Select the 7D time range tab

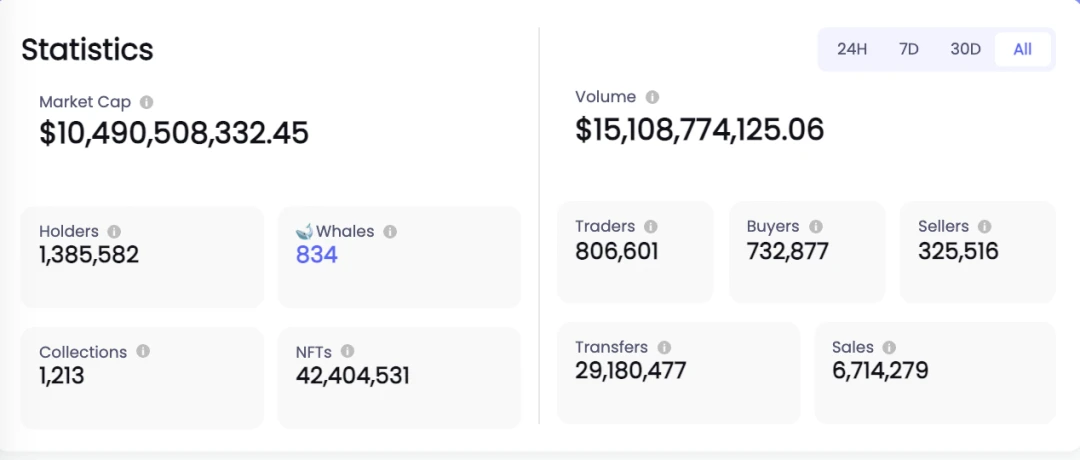coord(909,50)
